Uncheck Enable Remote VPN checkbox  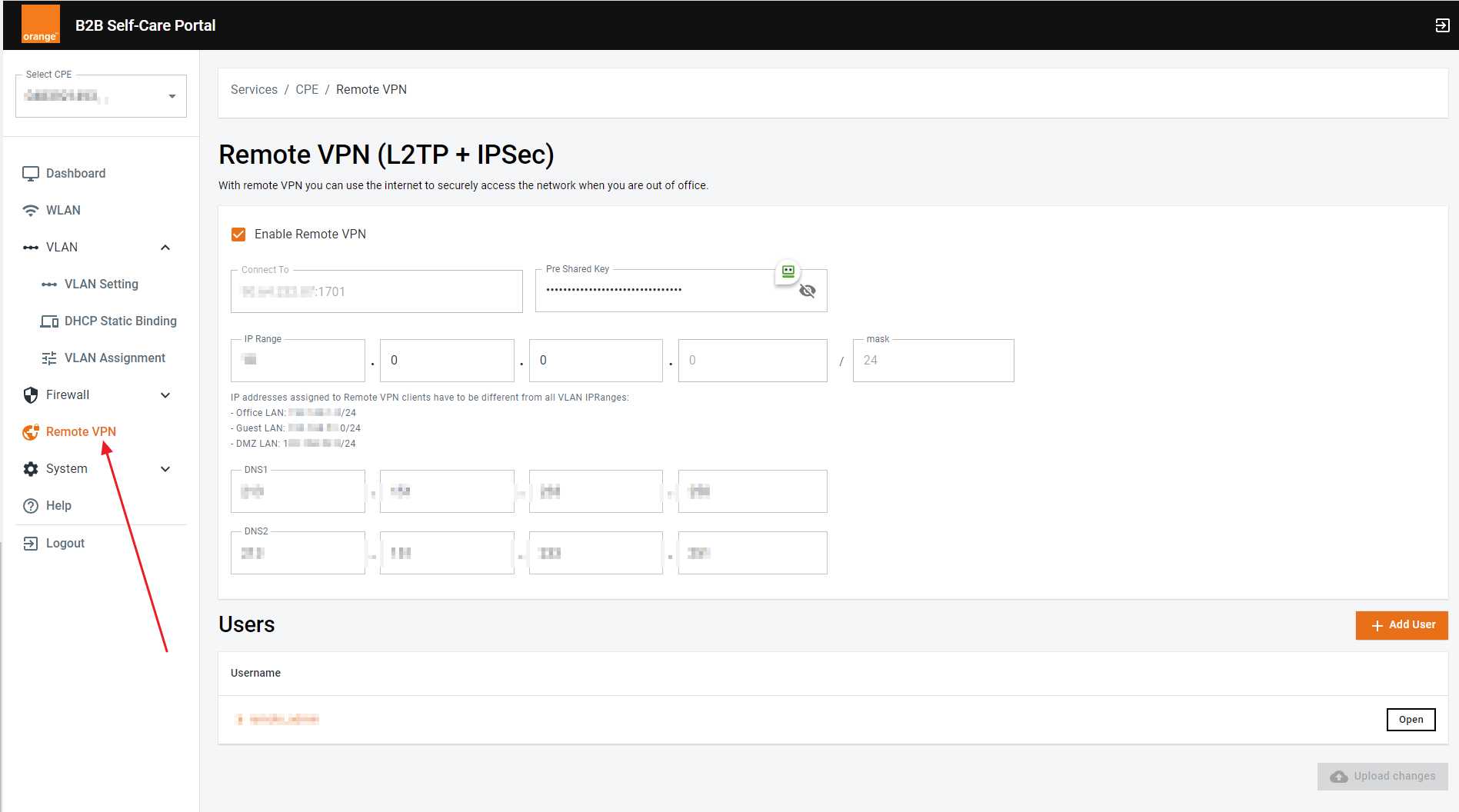238,235
